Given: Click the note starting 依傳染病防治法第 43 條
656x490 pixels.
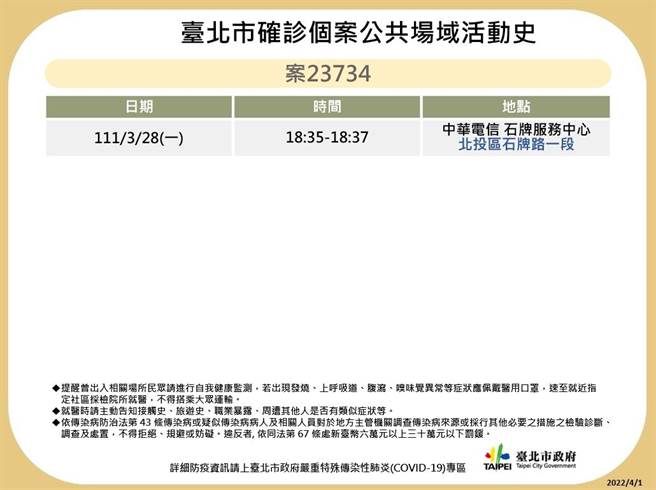Looking at the screenshot, I should point(332,428).
